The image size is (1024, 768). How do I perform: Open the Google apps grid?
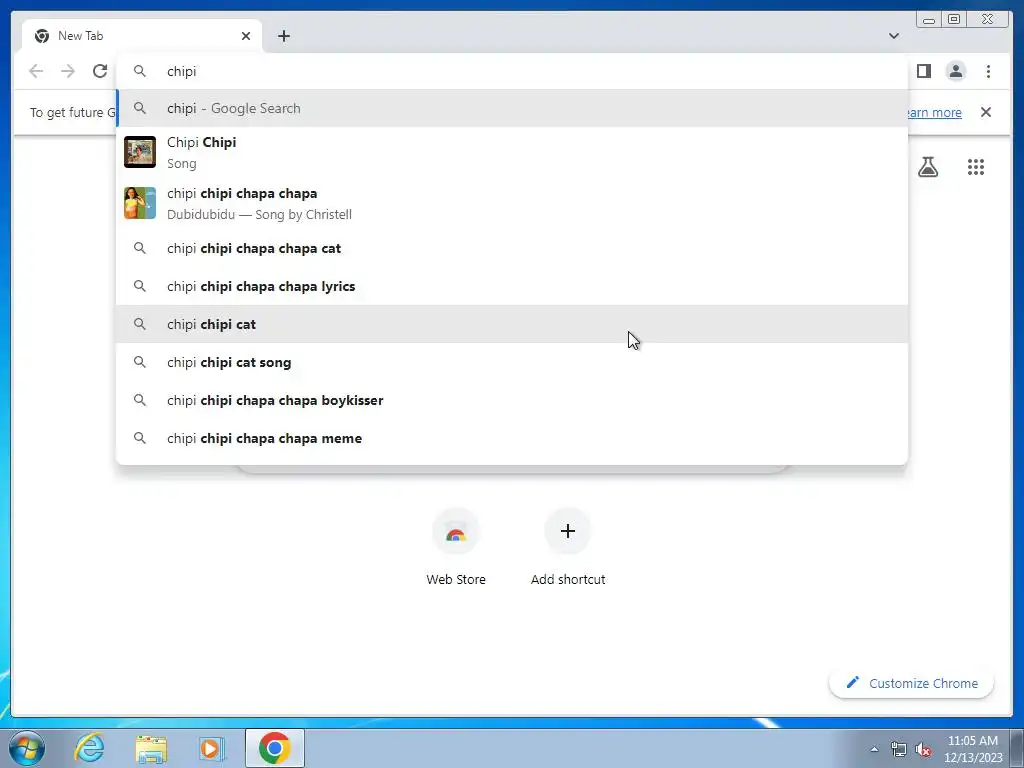coord(976,167)
